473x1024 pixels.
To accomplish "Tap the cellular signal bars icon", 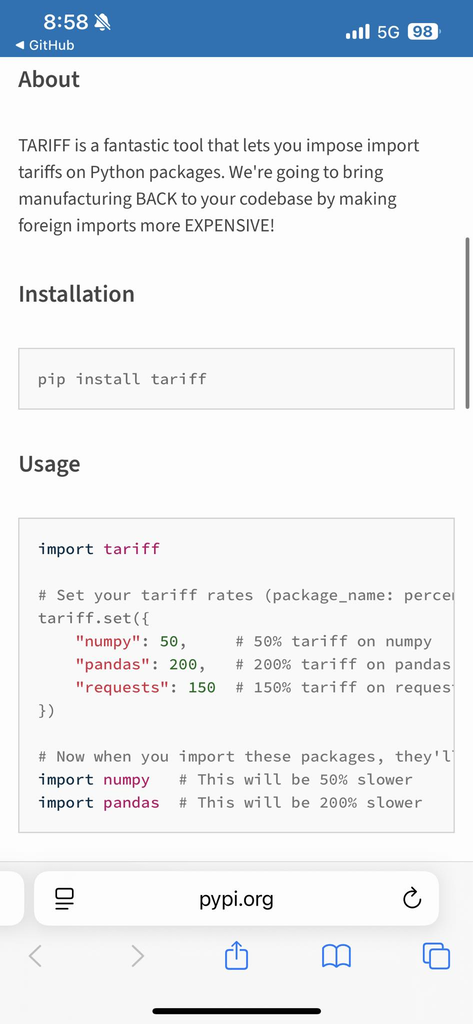I will coord(357,31).
